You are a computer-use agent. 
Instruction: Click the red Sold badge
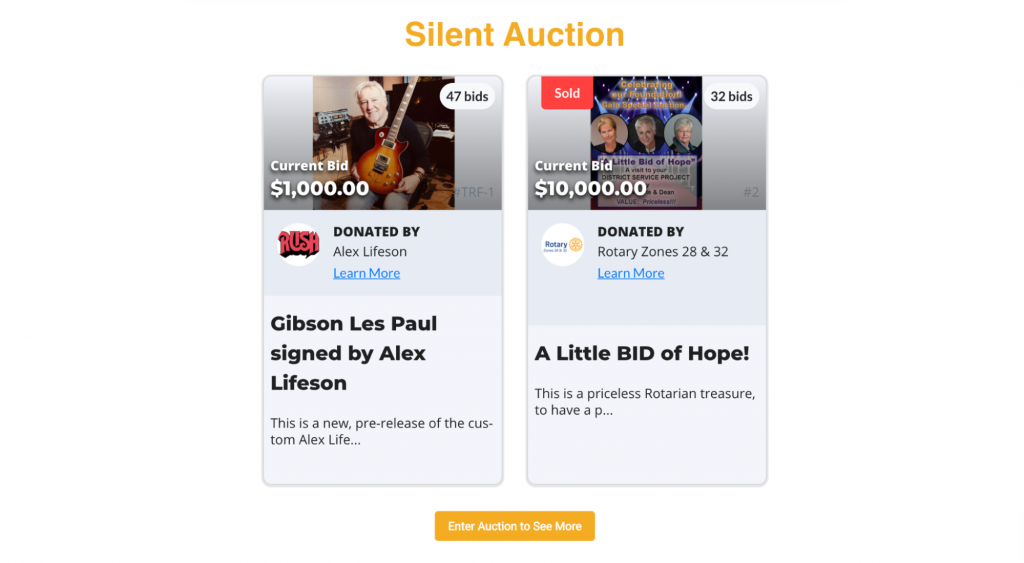tap(567, 93)
